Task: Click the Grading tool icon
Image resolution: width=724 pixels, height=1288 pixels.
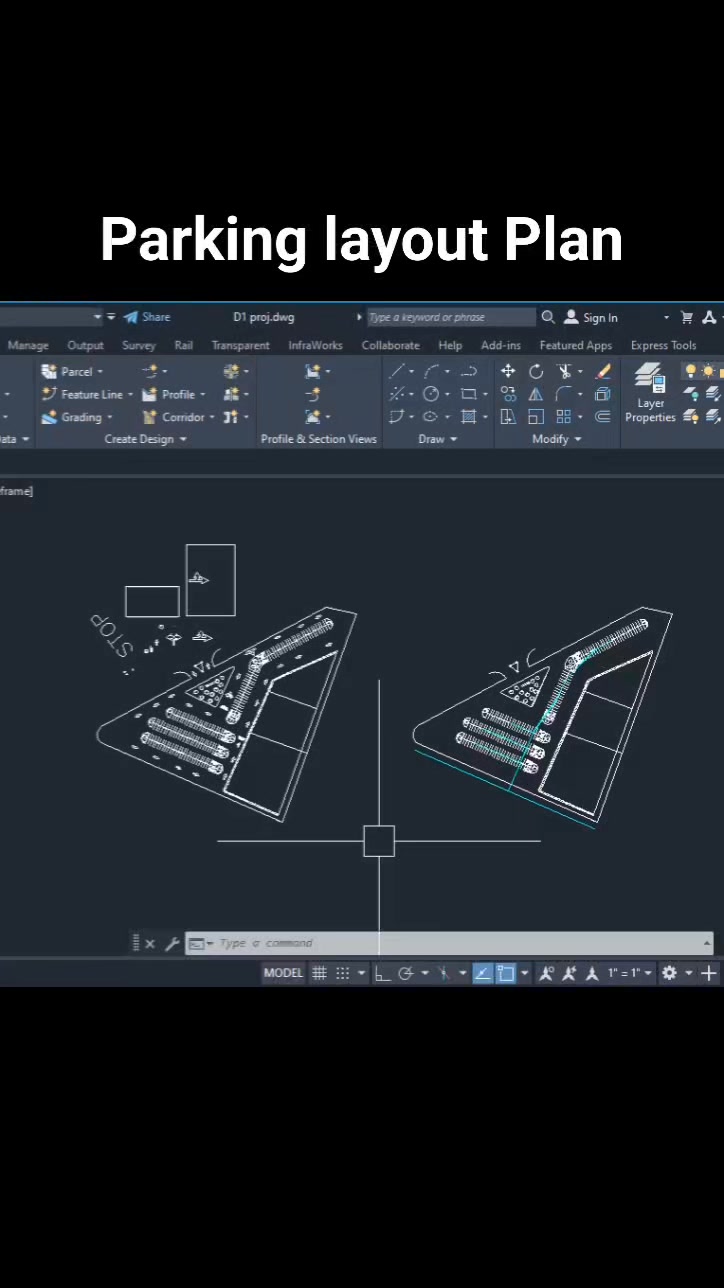Action: (49, 417)
